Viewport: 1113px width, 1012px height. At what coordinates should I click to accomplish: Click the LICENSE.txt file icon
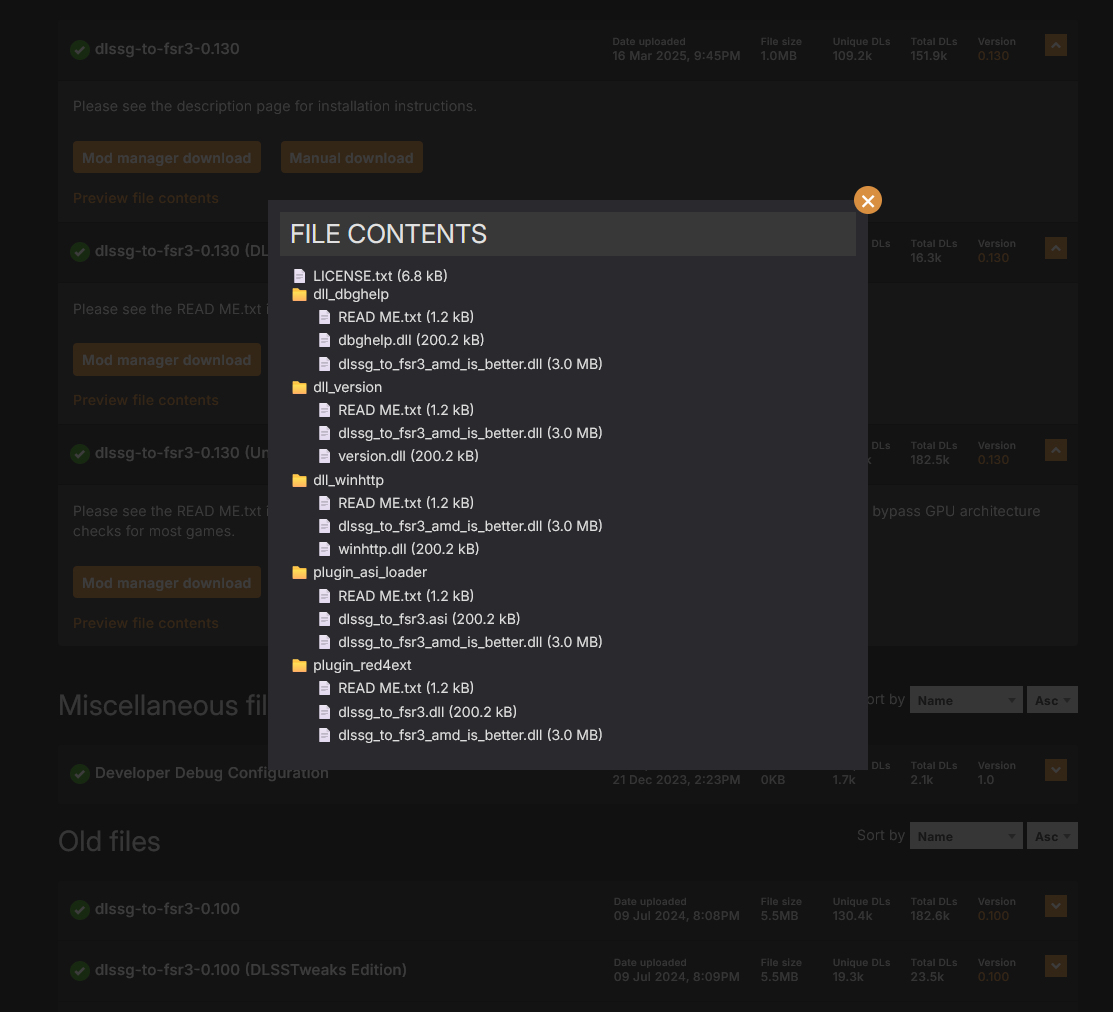pos(299,276)
